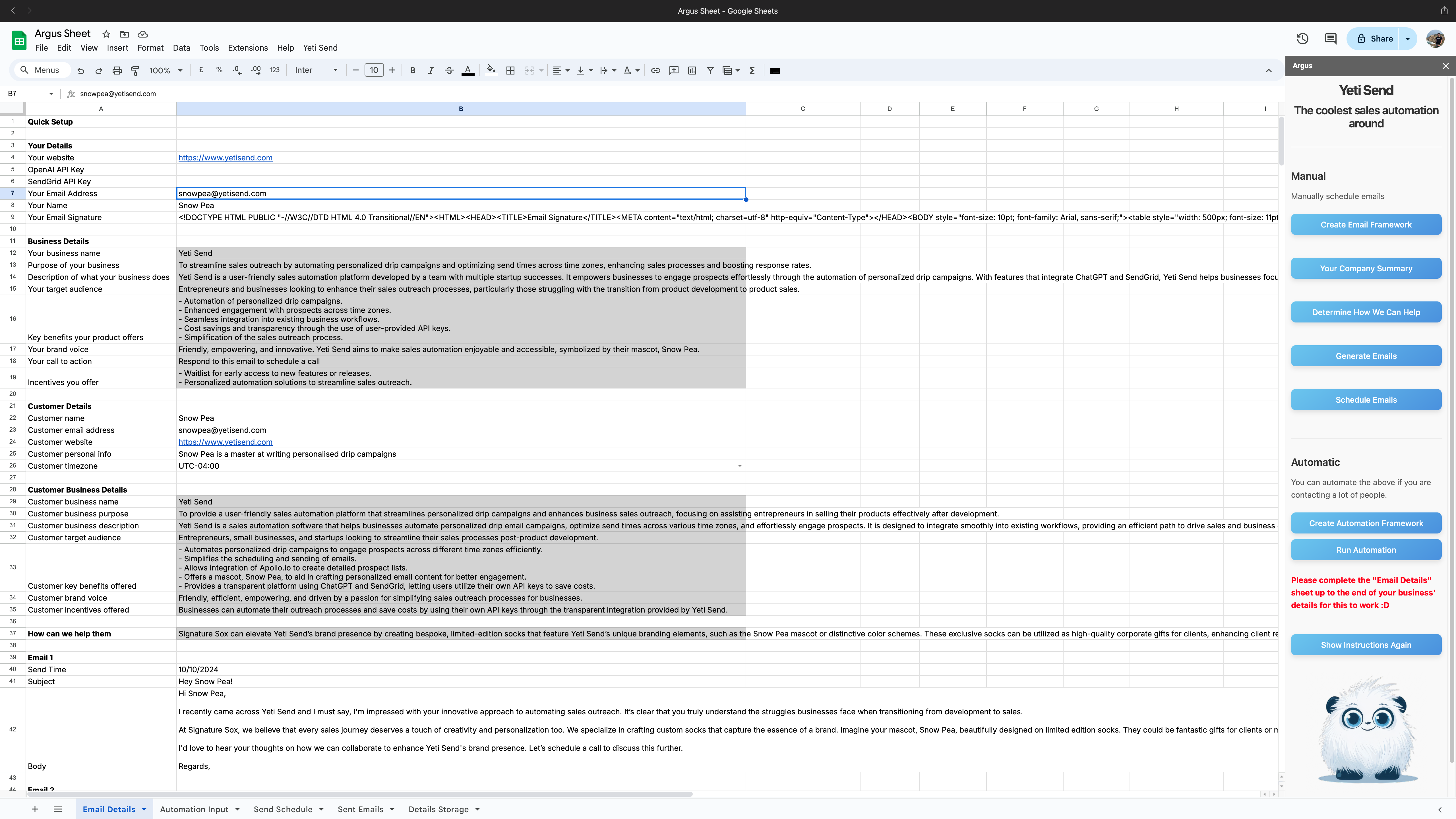Viewport: 1456px width, 819px height.
Task: Toggle strikethrough formatting
Action: point(449,71)
